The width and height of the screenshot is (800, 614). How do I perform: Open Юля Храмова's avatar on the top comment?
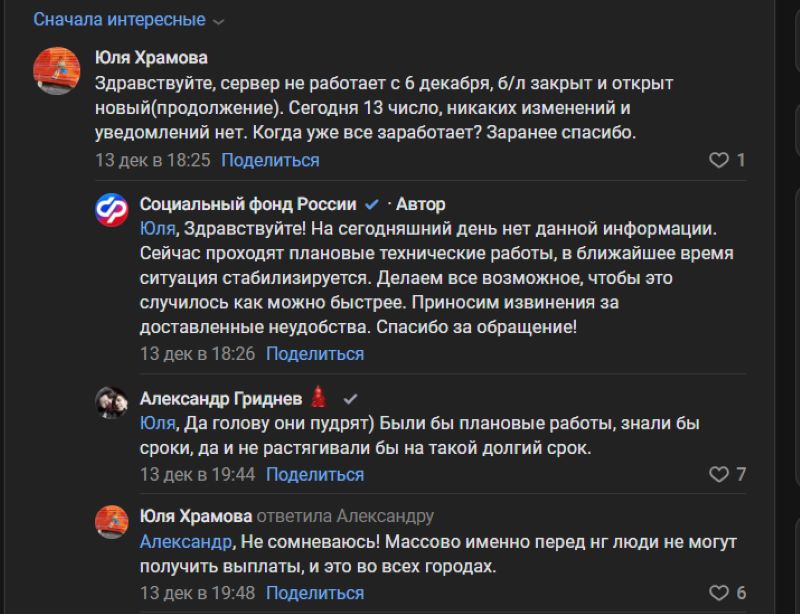(57, 70)
